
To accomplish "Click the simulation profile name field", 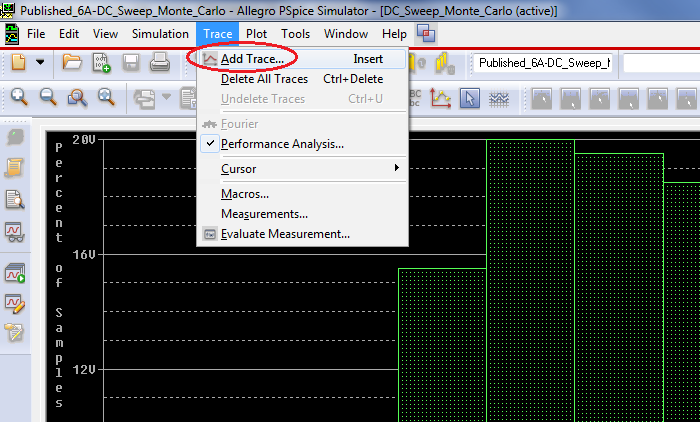I will (543, 63).
